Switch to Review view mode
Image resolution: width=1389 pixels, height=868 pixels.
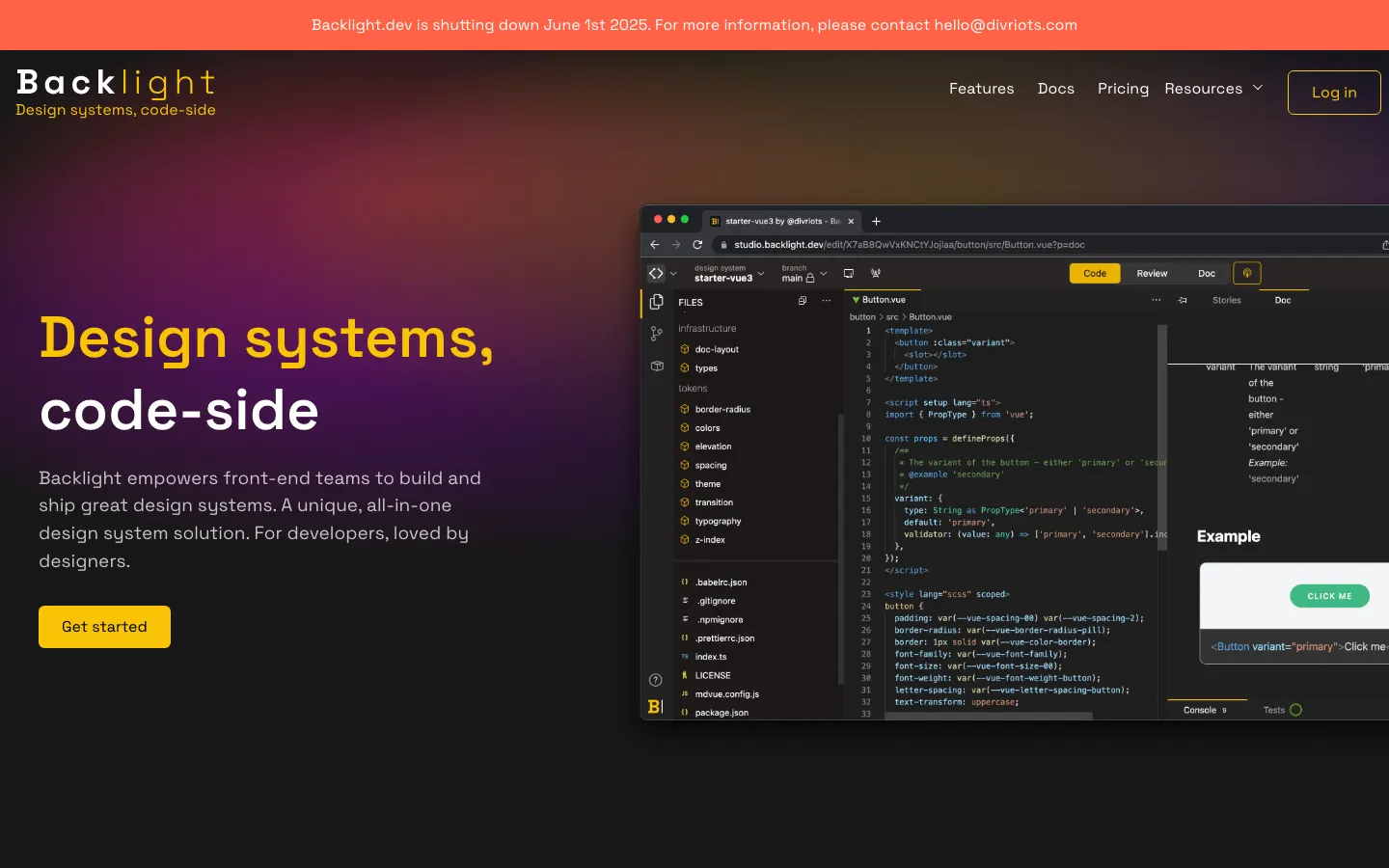[1152, 274]
